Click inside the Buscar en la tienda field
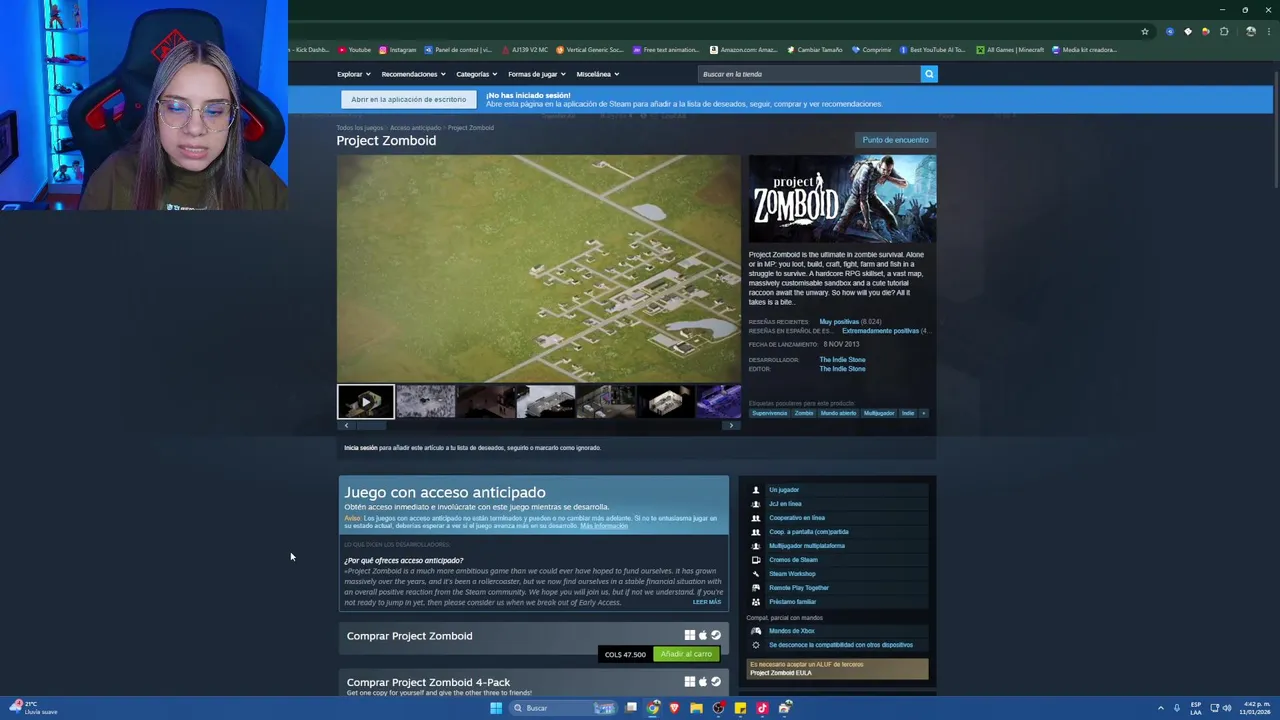Viewport: 1280px width, 720px height. click(809, 74)
